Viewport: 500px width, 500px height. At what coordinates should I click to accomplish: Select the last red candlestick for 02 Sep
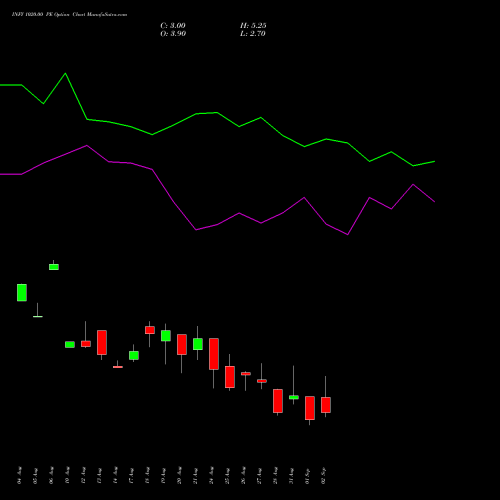click(x=326, y=405)
